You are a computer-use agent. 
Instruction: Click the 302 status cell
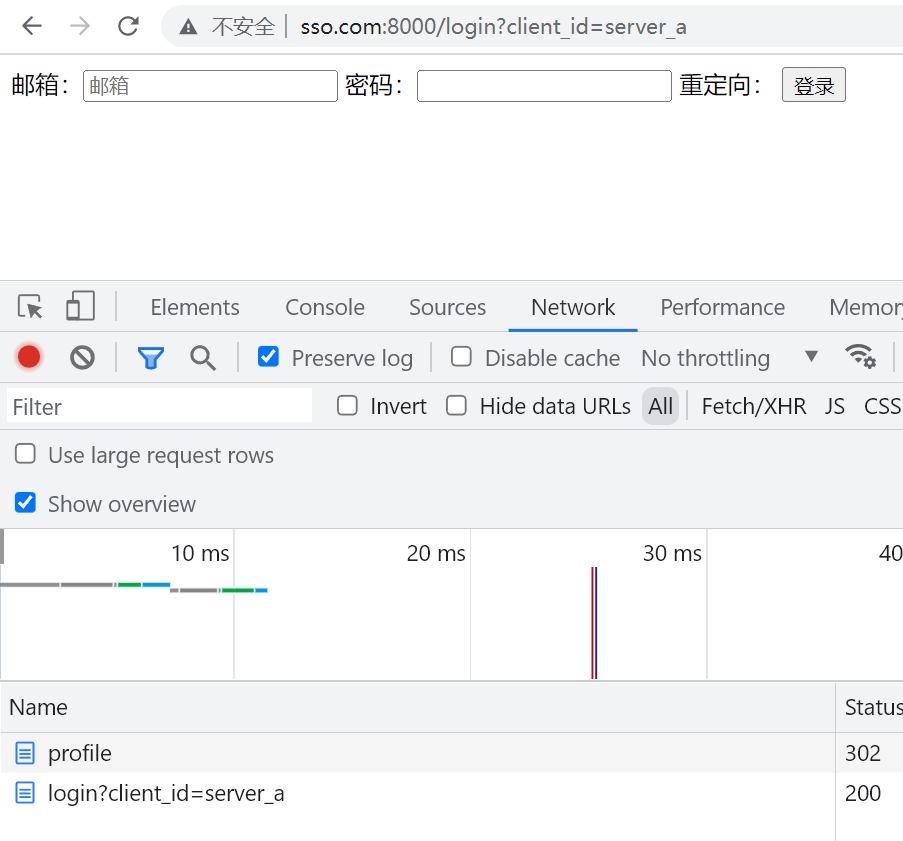[863, 753]
